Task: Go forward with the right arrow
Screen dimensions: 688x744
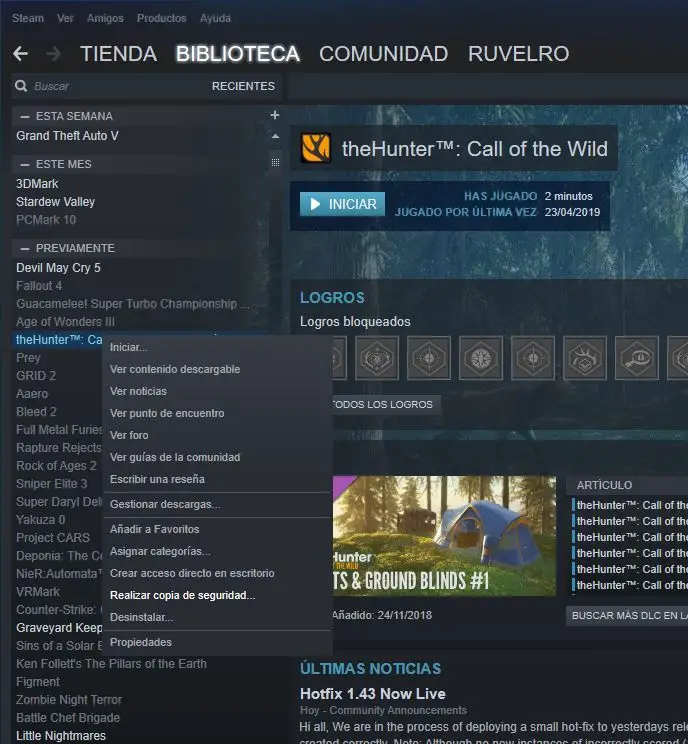Action: [x=54, y=54]
